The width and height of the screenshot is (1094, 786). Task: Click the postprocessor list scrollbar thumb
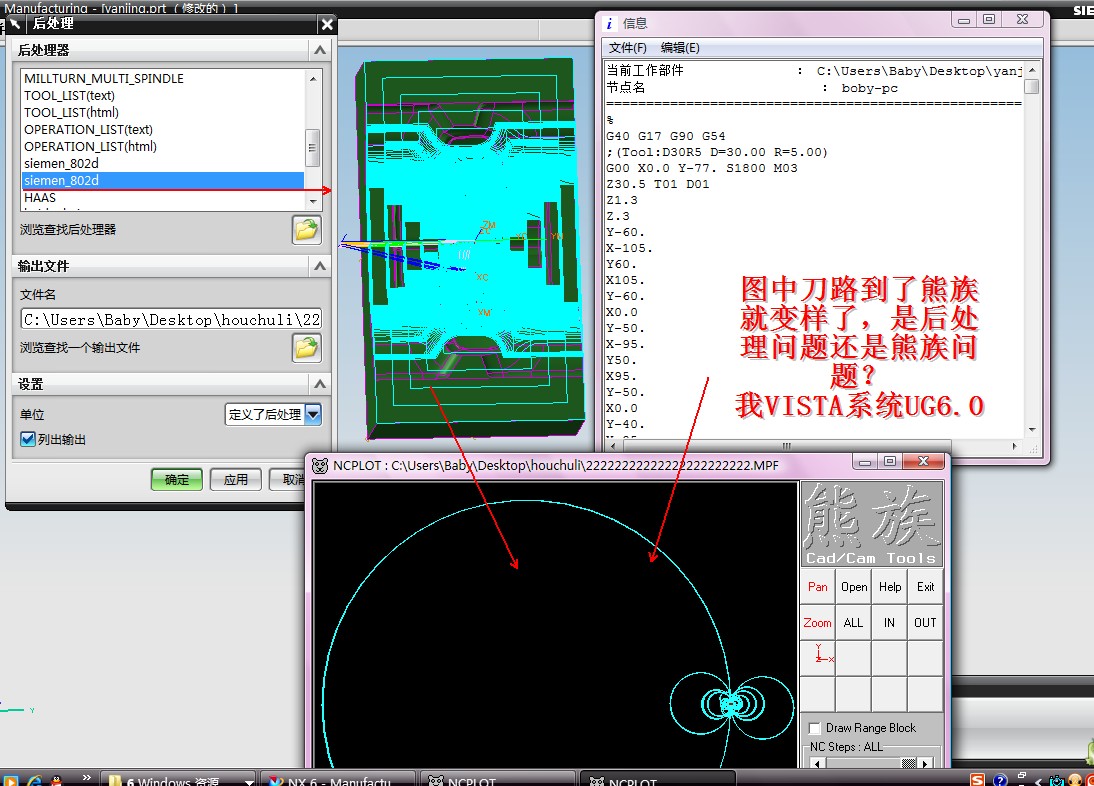(x=313, y=147)
